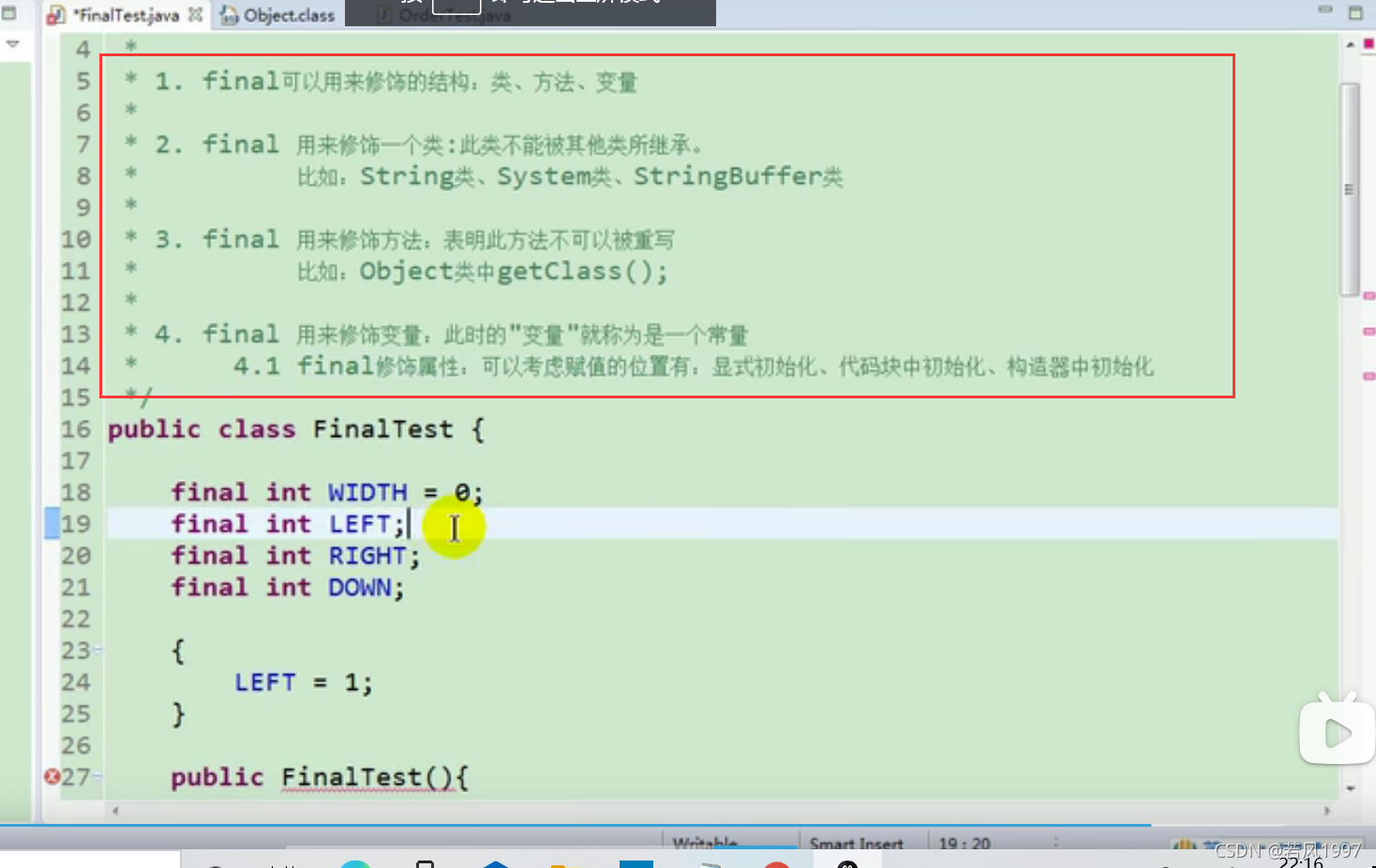Click the '4.1 final' comment on line 14
The height and width of the screenshot is (868, 1376).
tap(304, 366)
